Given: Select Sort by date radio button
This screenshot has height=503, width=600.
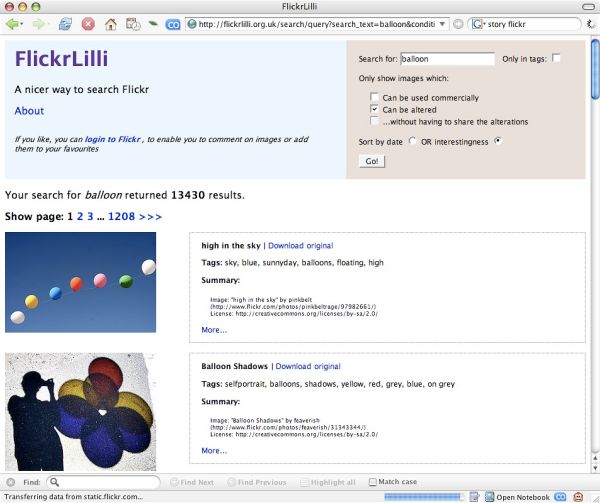Looking at the screenshot, I should click(x=412, y=141).
